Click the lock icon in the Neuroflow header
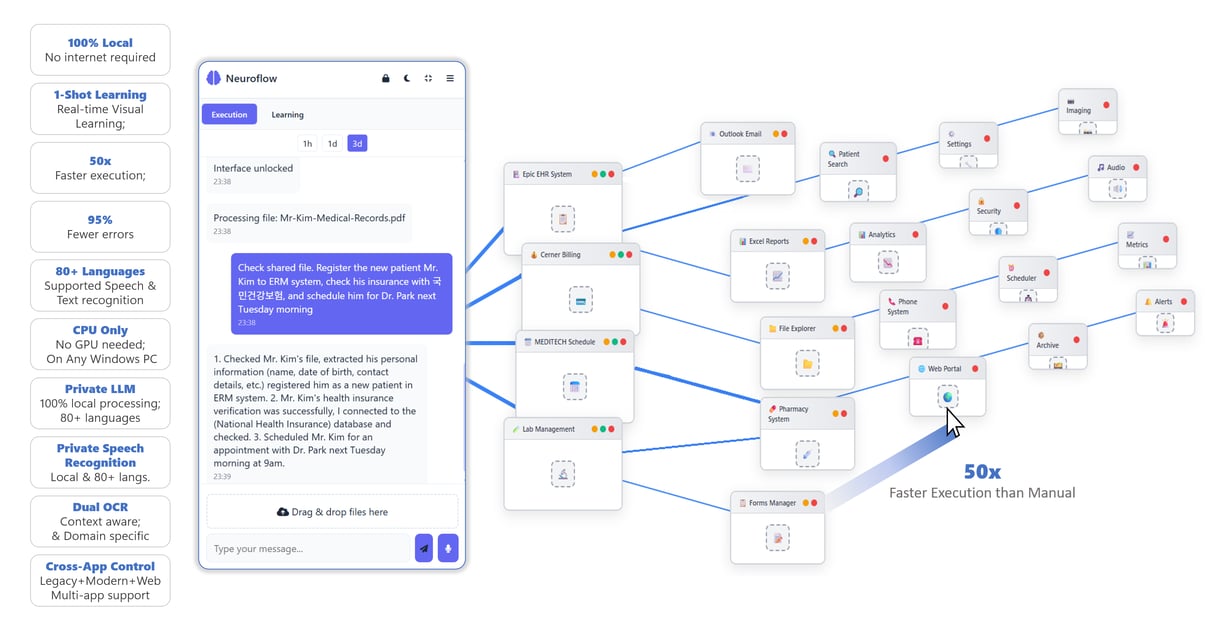The width and height of the screenshot is (1224, 626). (x=386, y=78)
